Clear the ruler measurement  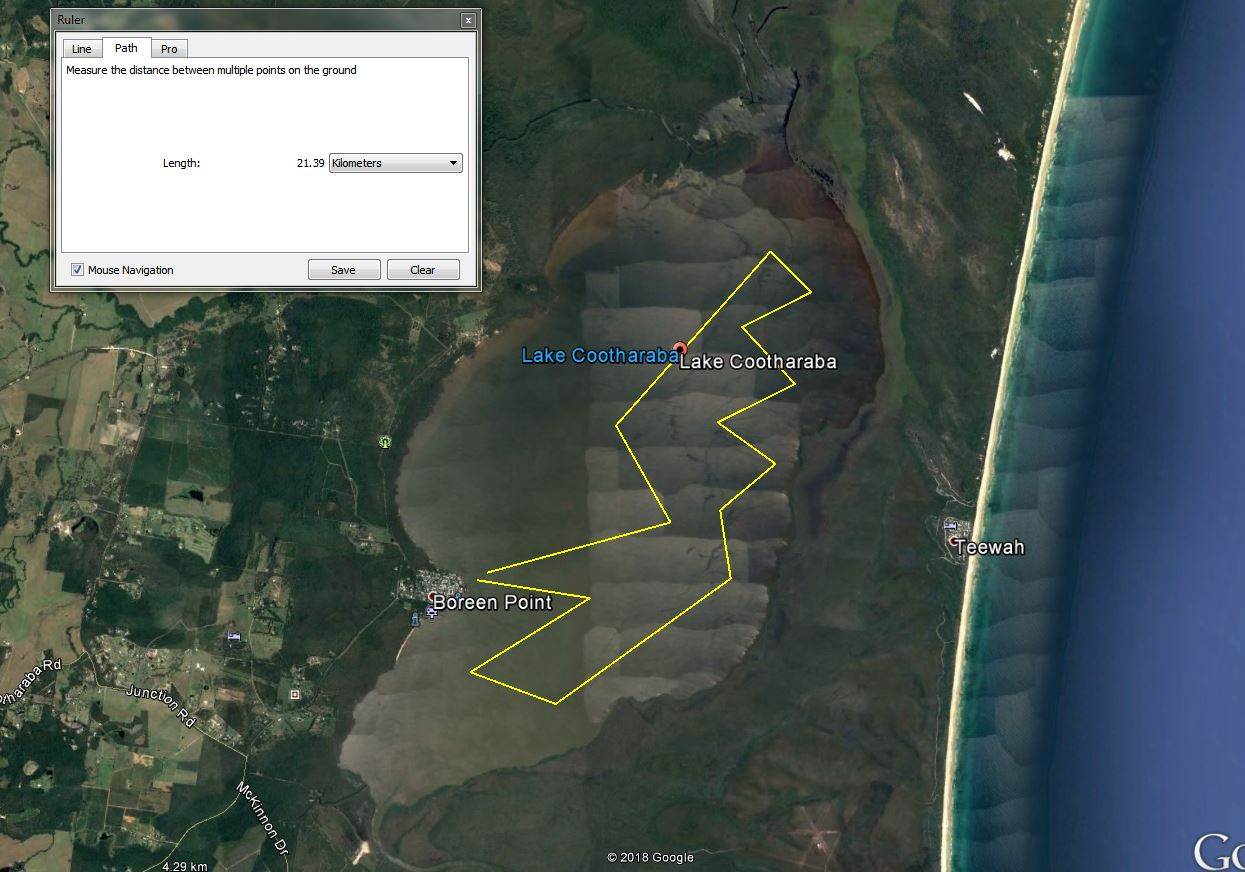pyautogui.click(x=423, y=270)
